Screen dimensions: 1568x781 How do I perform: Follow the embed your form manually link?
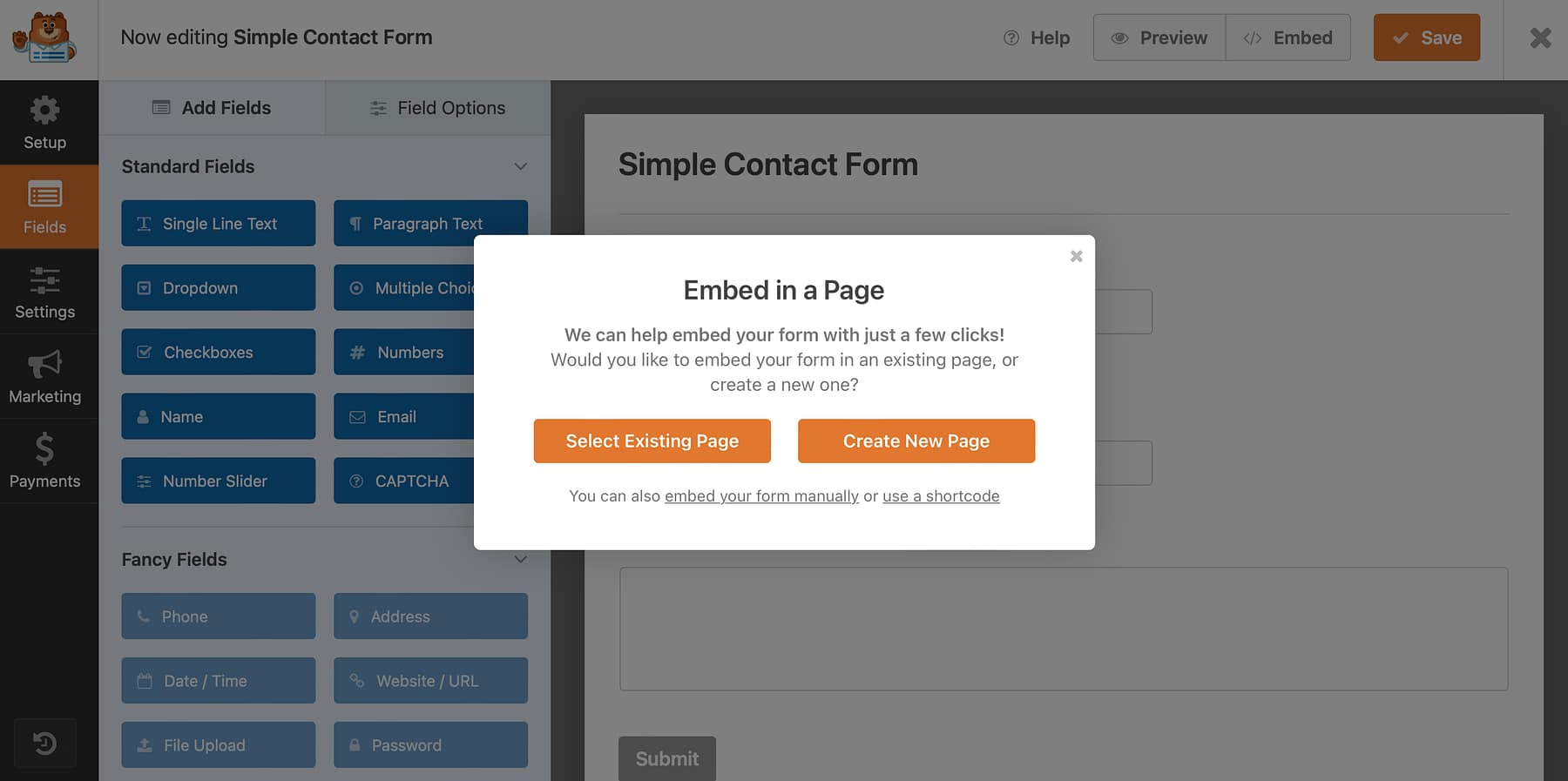pyautogui.click(x=761, y=496)
